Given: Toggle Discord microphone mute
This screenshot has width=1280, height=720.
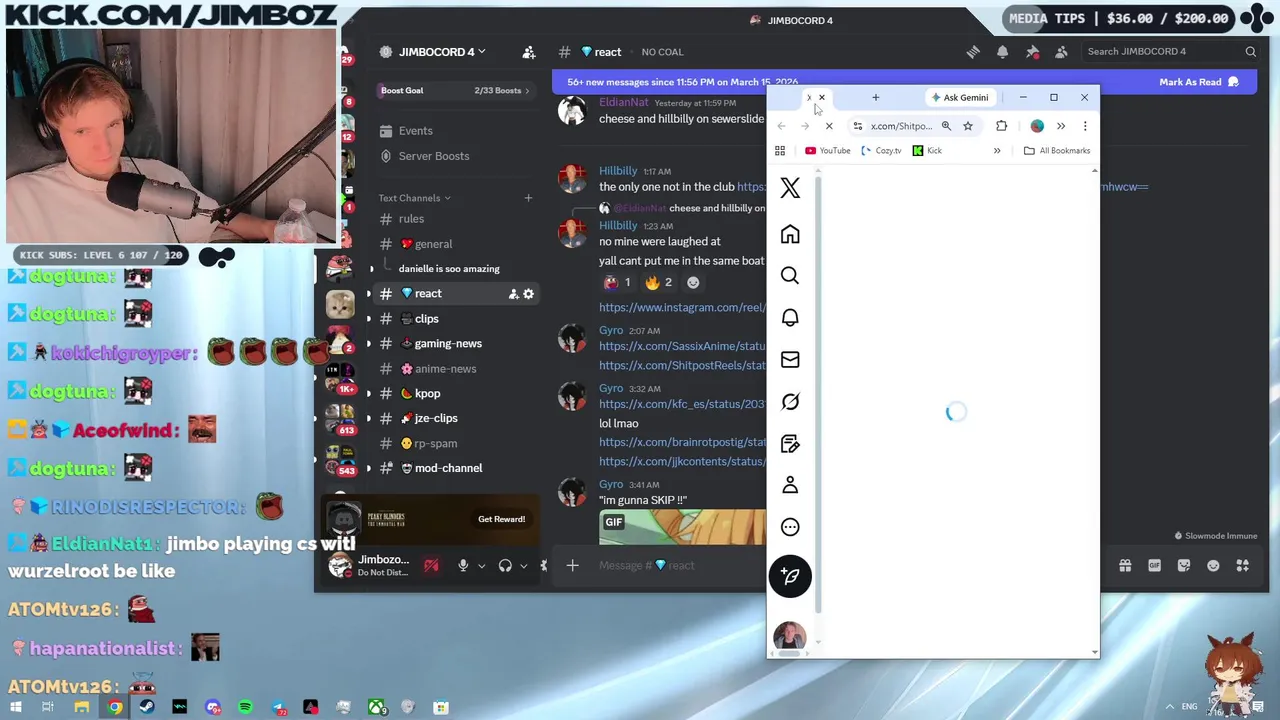Looking at the screenshot, I should (463, 566).
